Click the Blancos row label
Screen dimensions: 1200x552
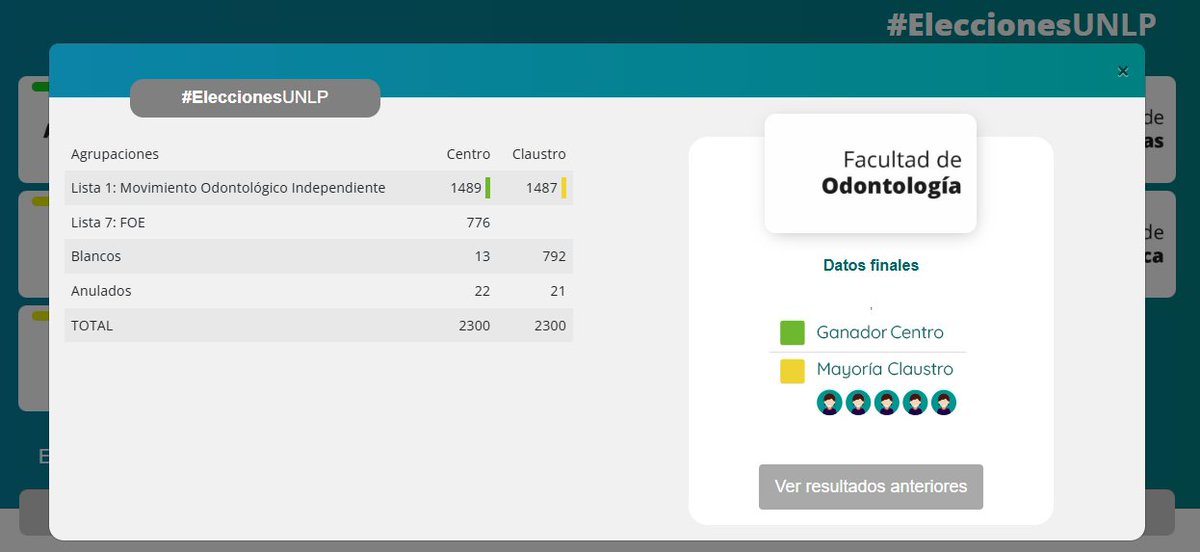[x=96, y=256]
